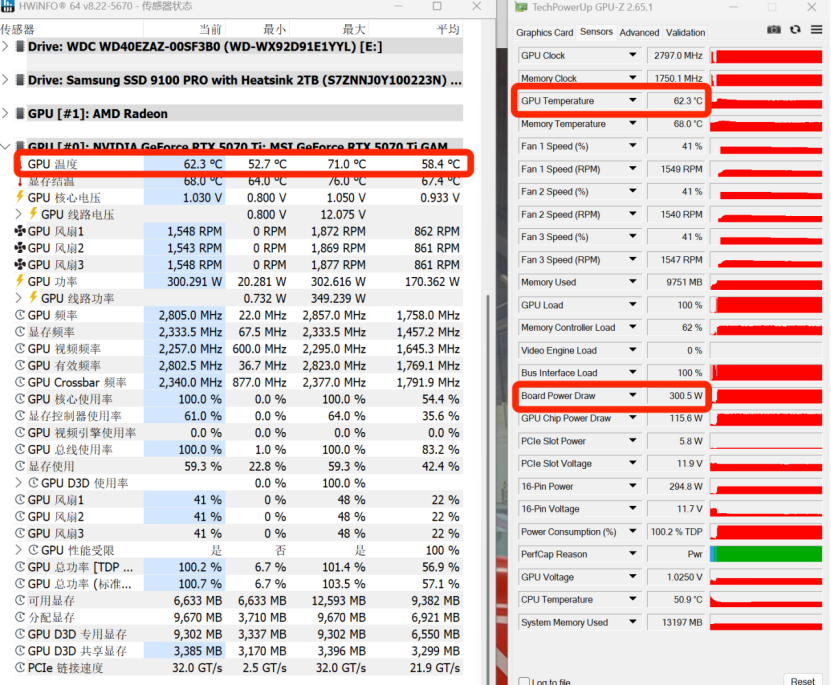
Task: Click the clock icon beside 显存控制器使用率
Action: coord(20,415)
